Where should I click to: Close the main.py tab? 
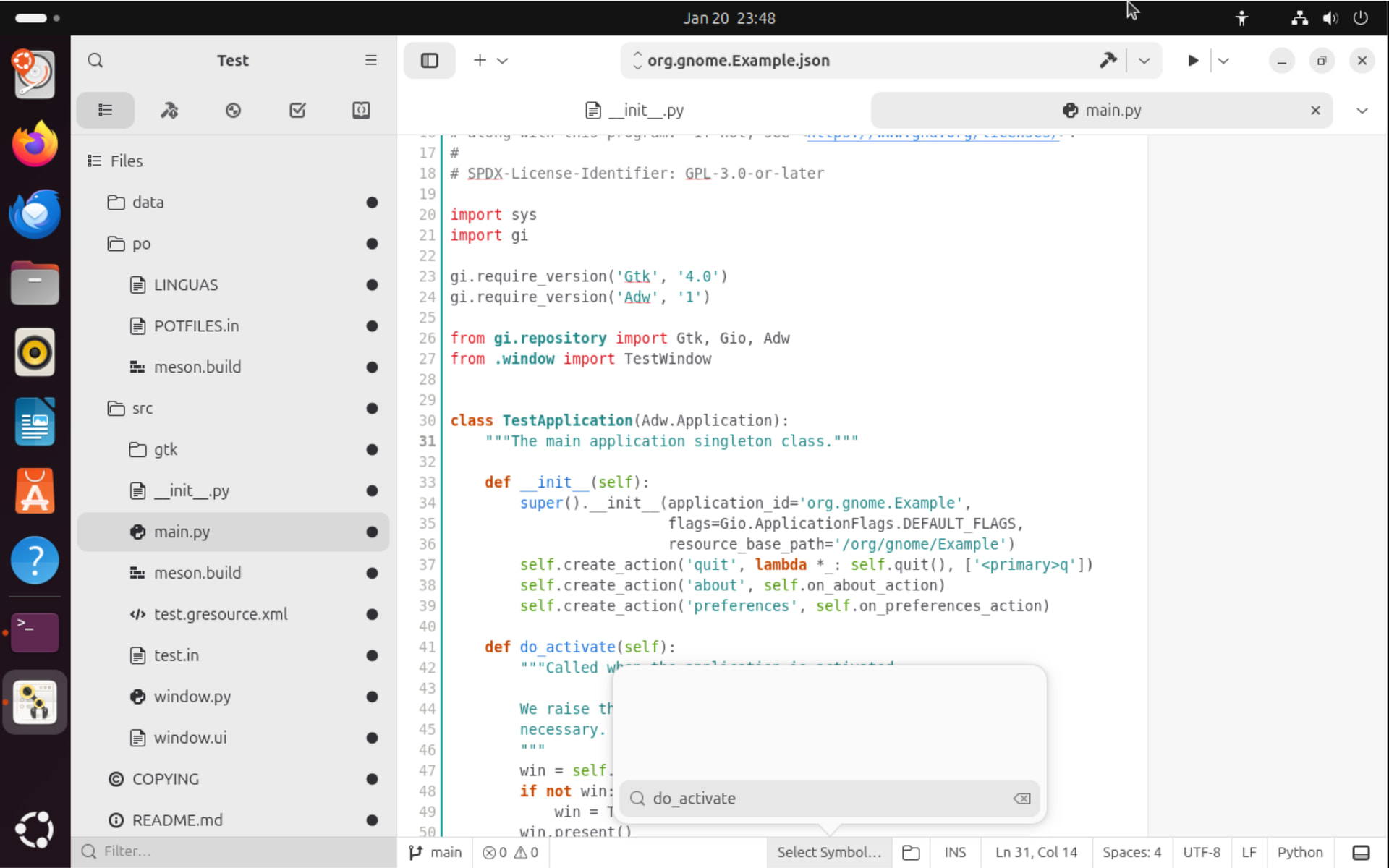1315,111
